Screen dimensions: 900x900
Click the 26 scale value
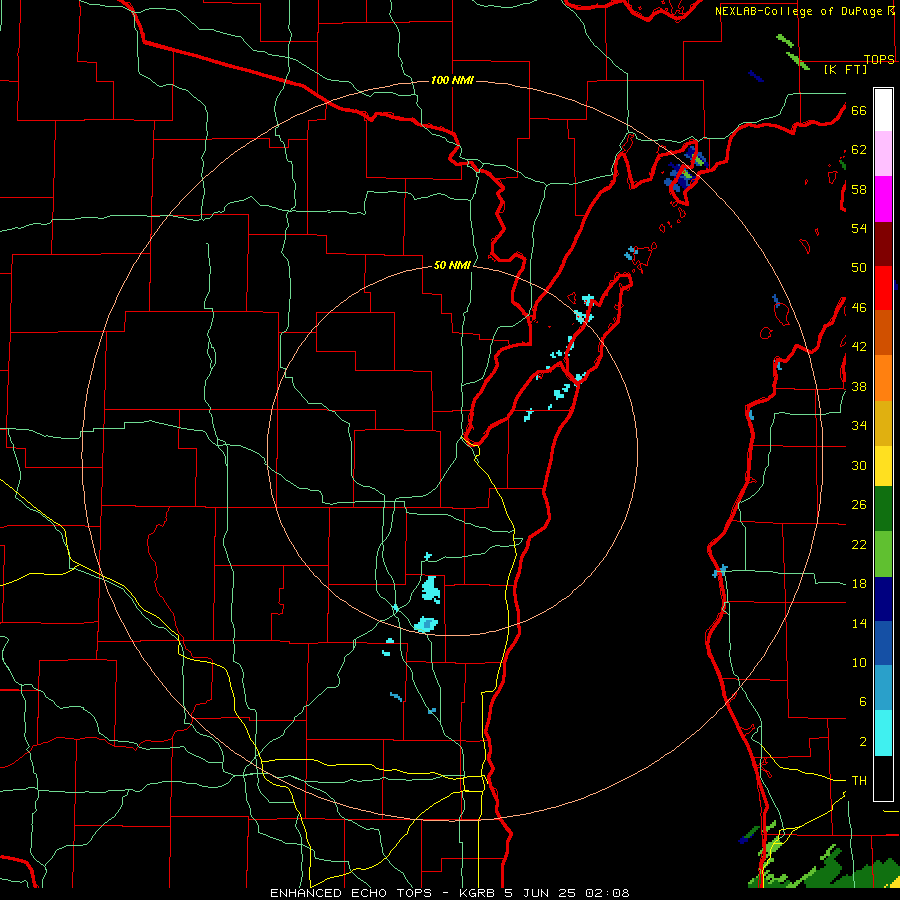[859, 505]
